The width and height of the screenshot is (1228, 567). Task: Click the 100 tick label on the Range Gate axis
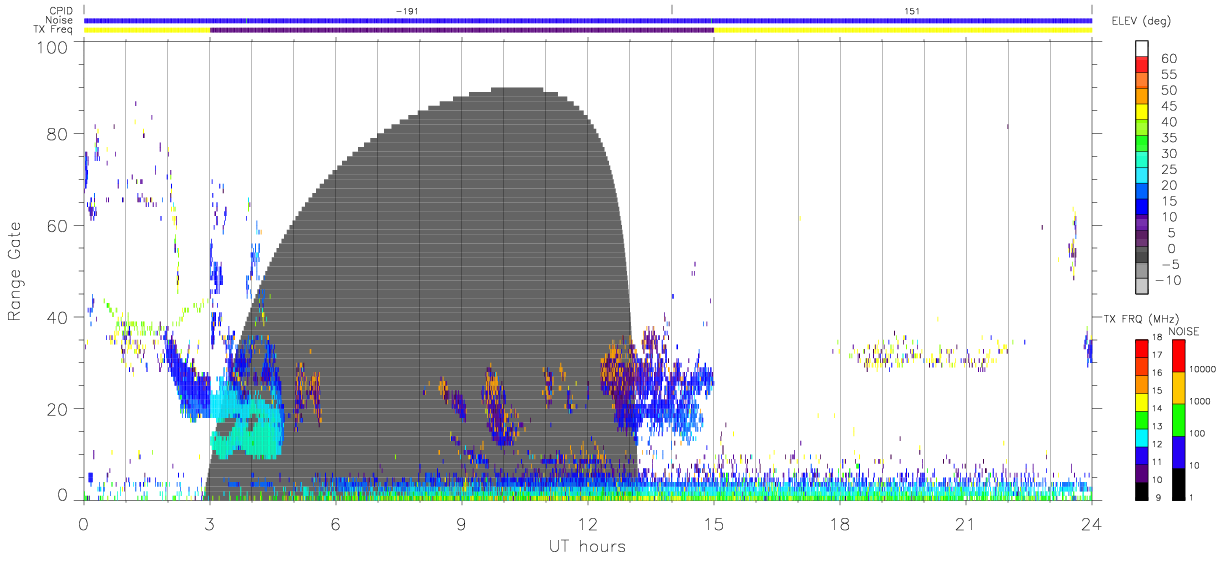pos(53,47)
